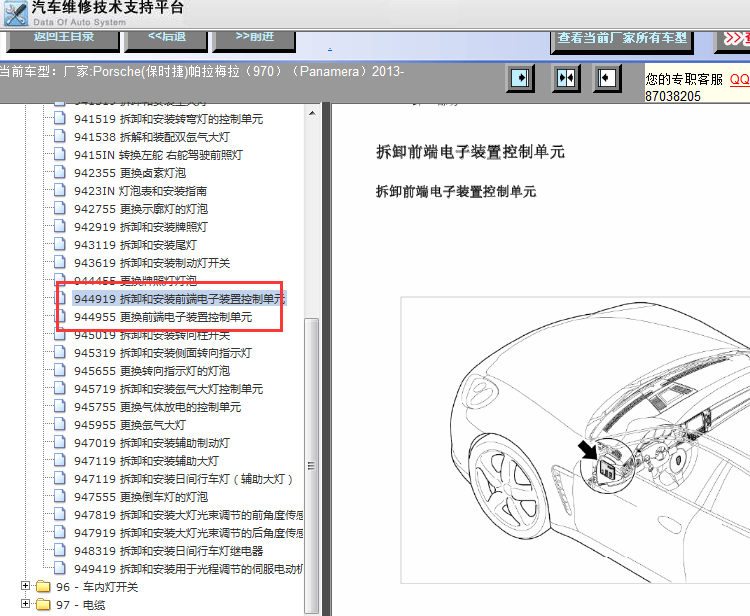Select 947555 更换倒车灯的灯泡
This screenshot has width=750, height=616.
(x=141, y=497)
